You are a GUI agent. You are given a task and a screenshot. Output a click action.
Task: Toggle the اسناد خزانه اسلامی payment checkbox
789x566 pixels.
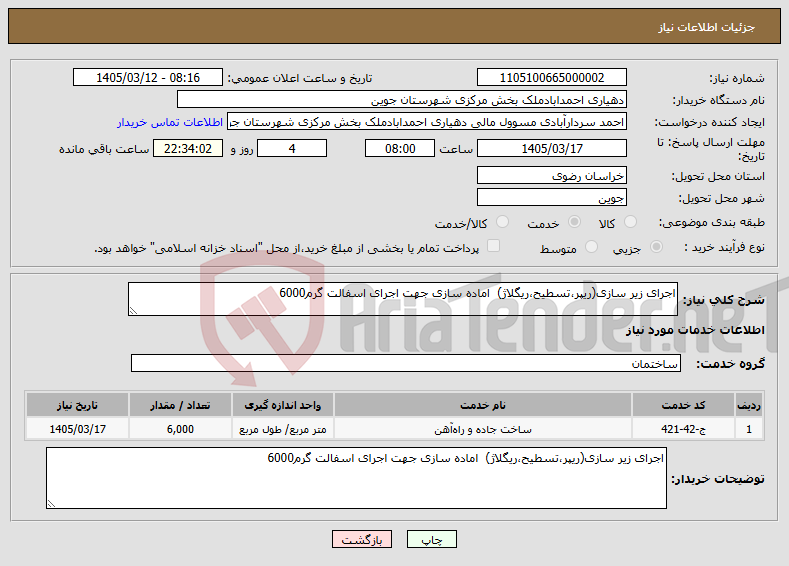494,246
